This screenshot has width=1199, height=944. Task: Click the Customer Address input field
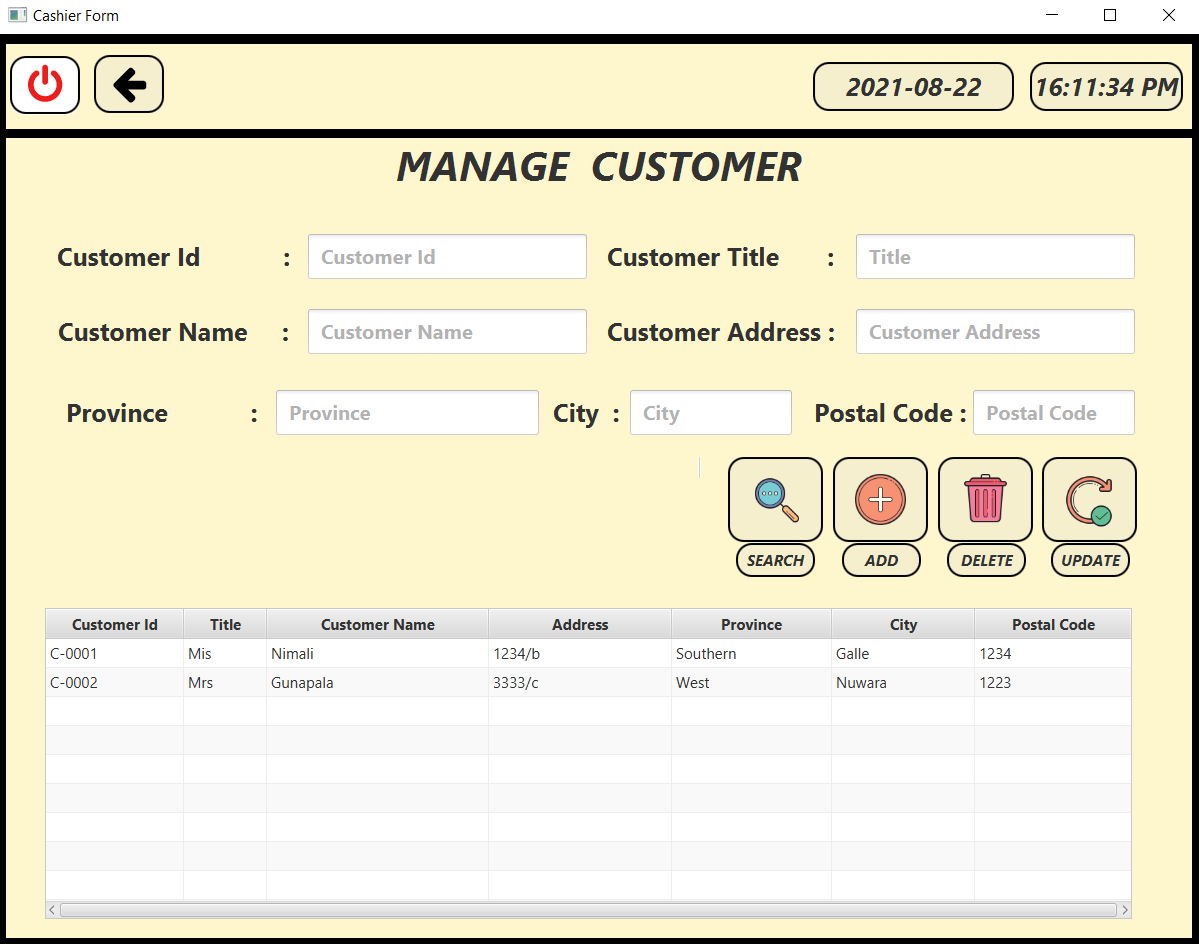coord(994,331)
